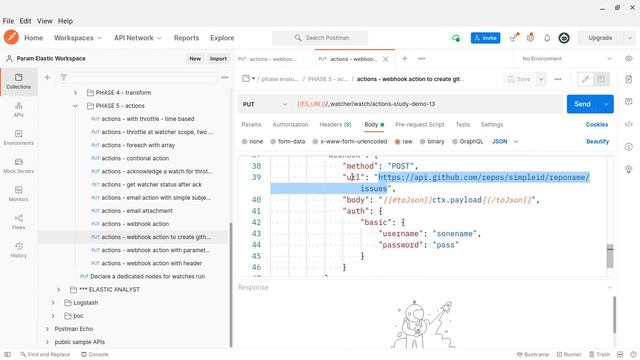Screen dimensions: 640x360
Task: Open collections panel more options (three dots)
Action: tap(225, 77)
